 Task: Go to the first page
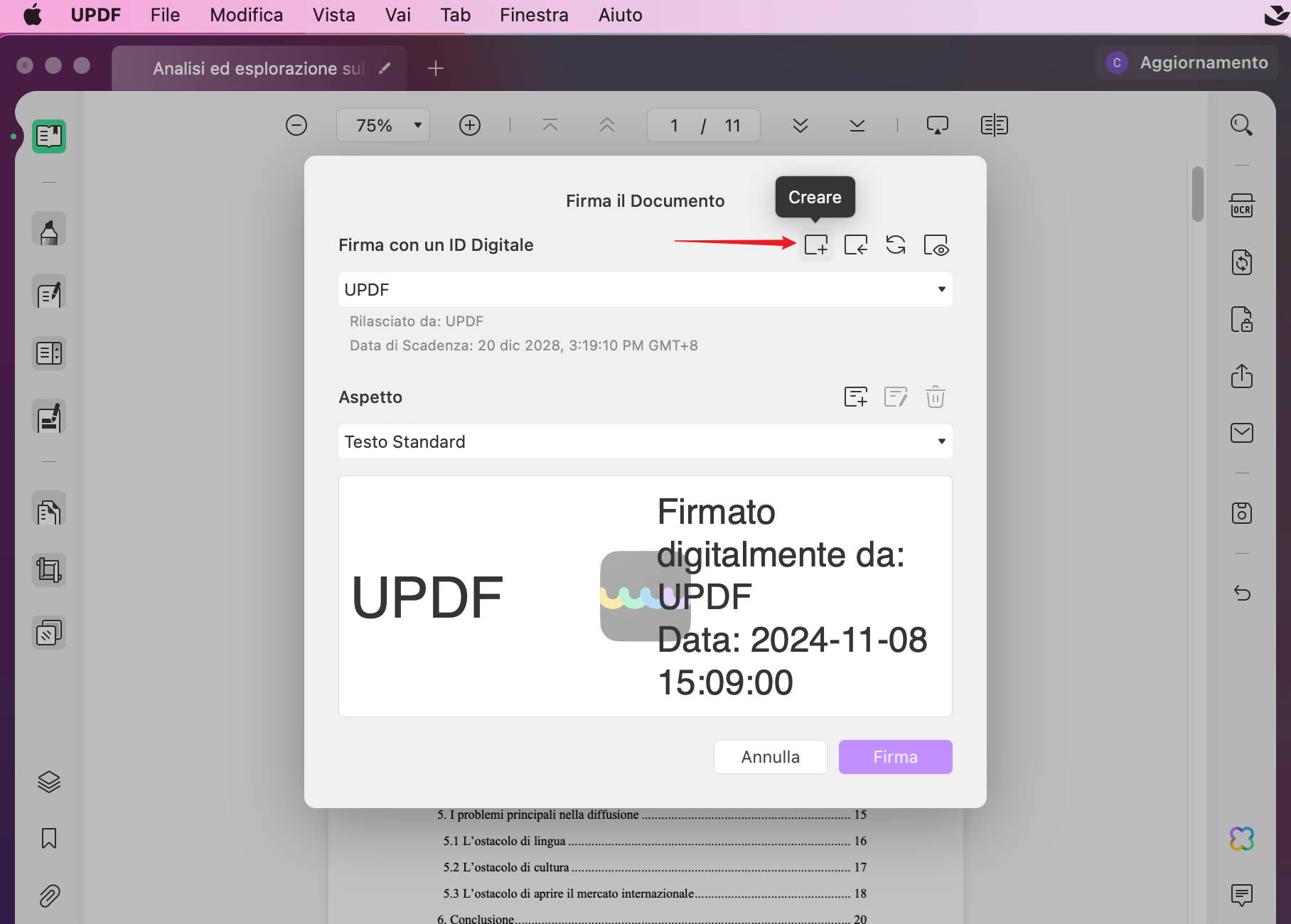point(550,126)
